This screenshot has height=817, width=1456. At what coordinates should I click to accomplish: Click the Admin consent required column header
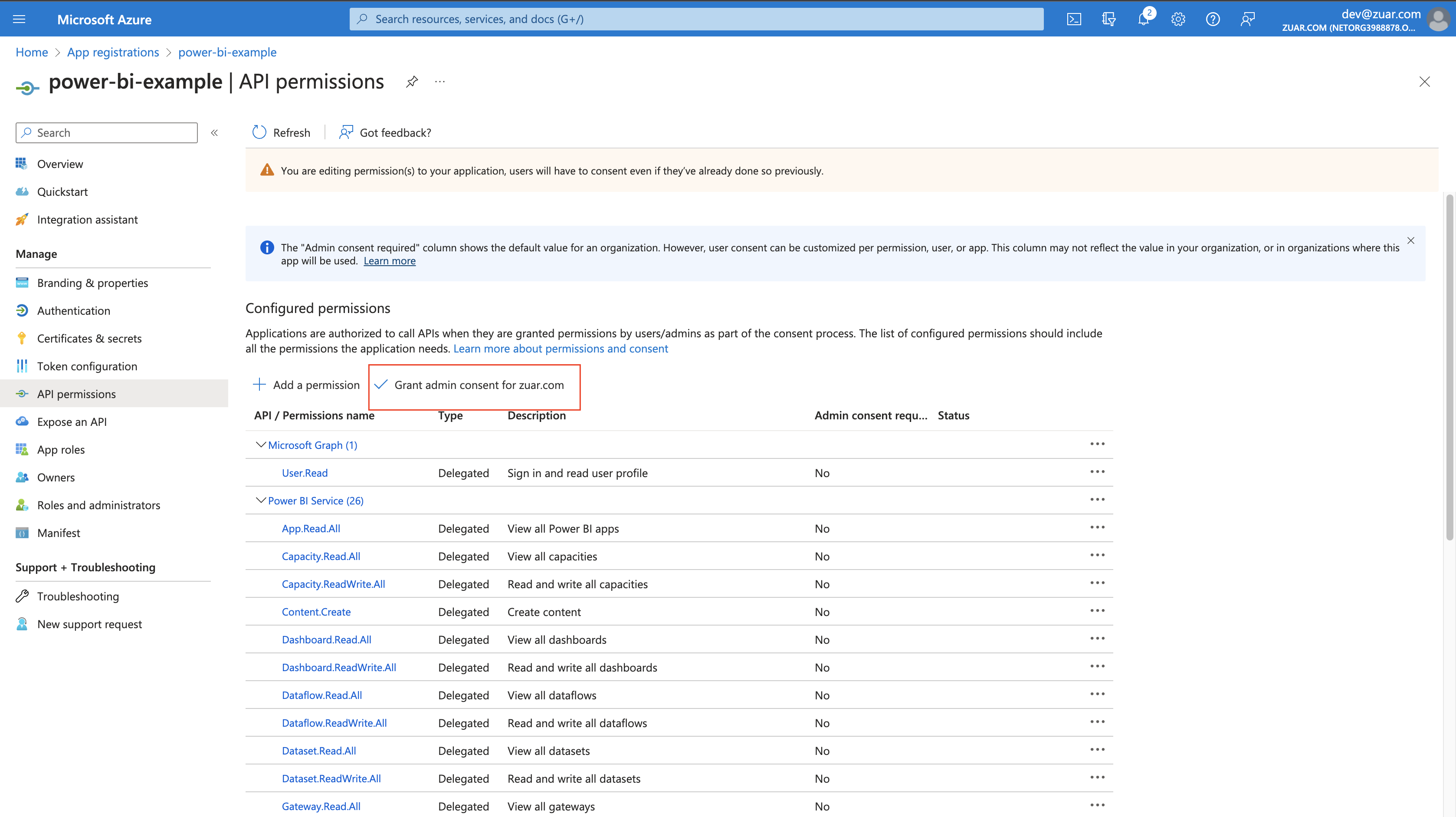pyautogui.click(x=870, y=415)
